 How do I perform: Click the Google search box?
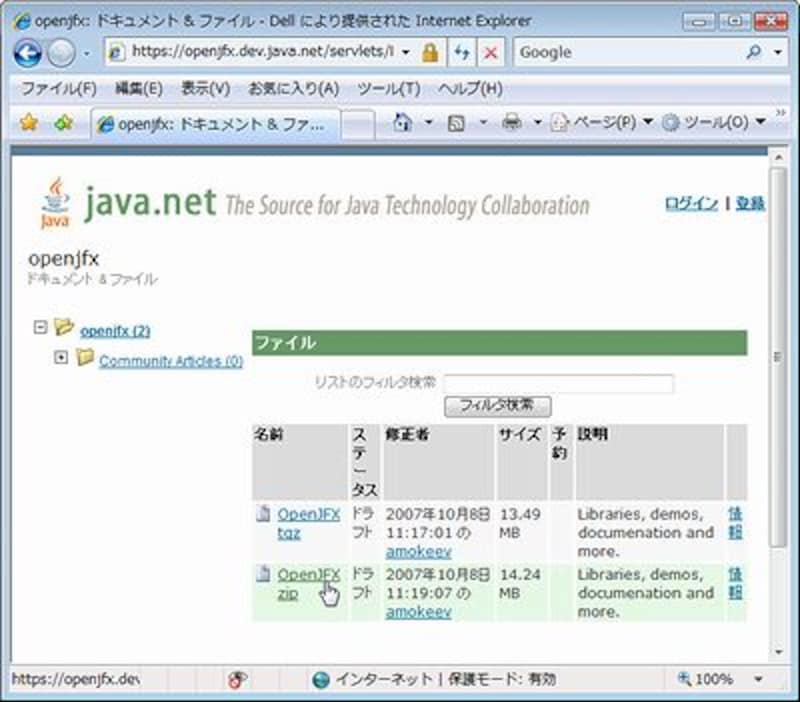click(x=629, y=52)
